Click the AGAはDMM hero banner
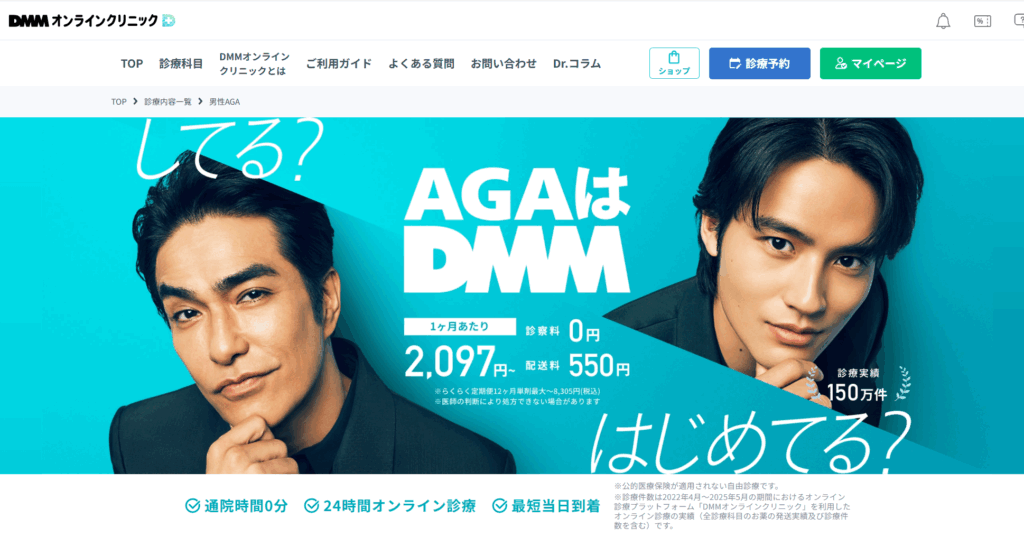This screenshot has width=1024, height=546. coord(512,295)
